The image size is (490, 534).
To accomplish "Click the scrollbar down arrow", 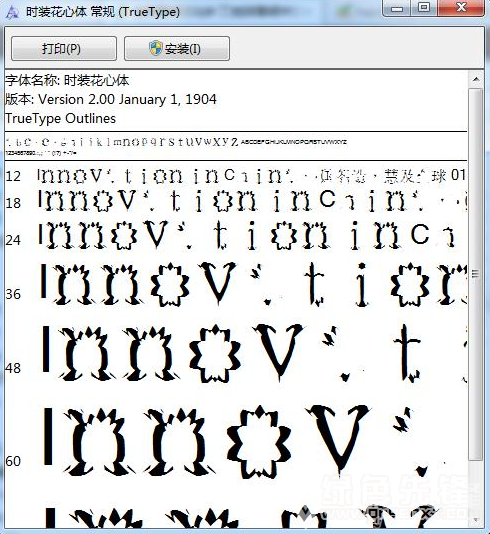I will tap(476, 520).
